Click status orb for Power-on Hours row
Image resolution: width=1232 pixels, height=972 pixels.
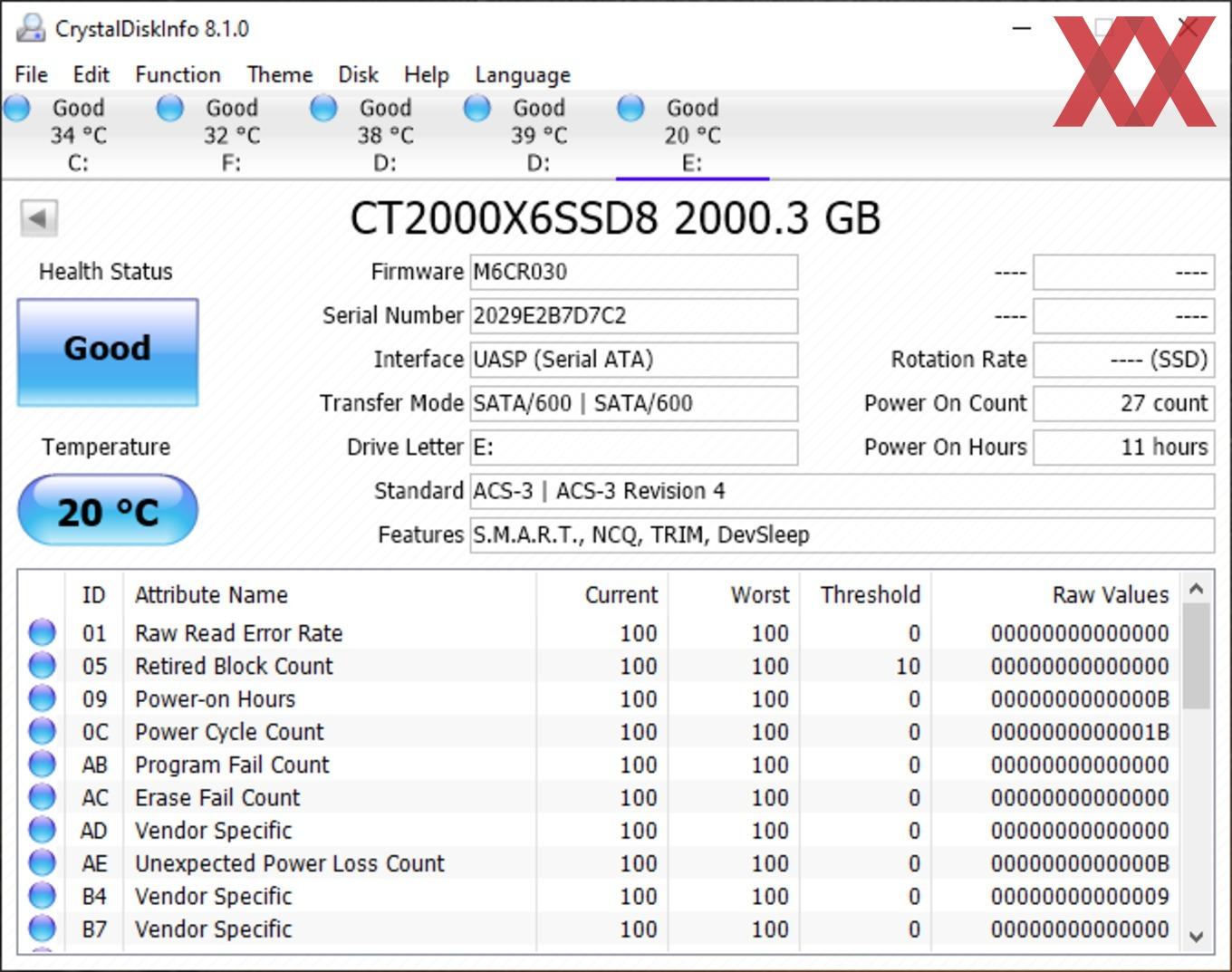coord(42,698)
